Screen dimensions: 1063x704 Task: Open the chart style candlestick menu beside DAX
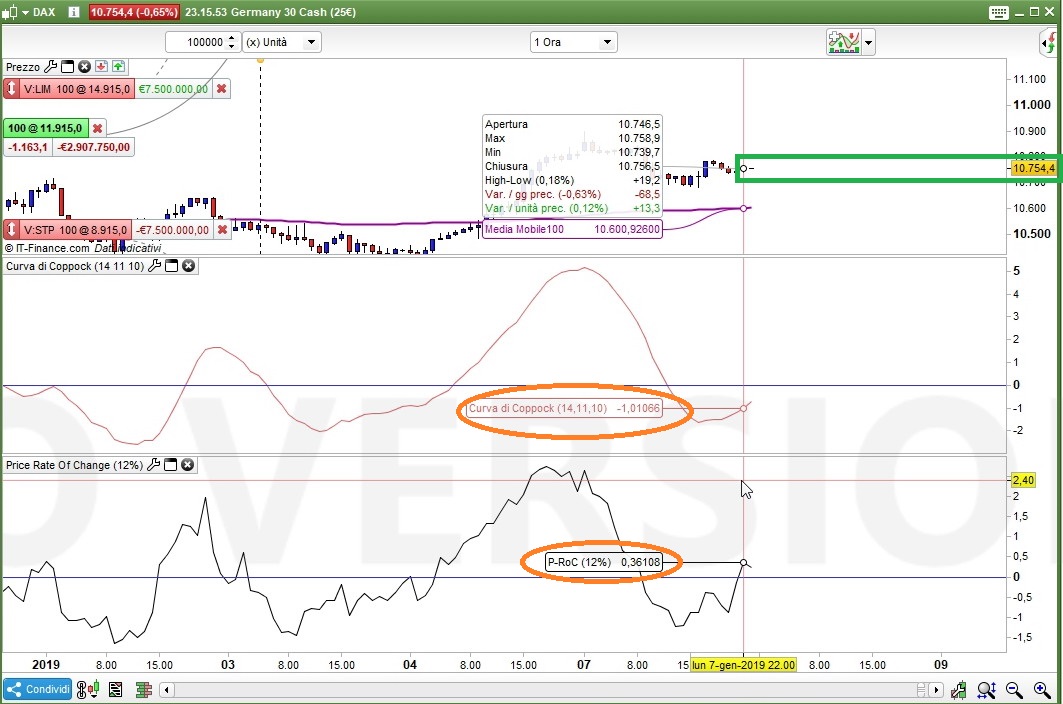click(14, 12)
